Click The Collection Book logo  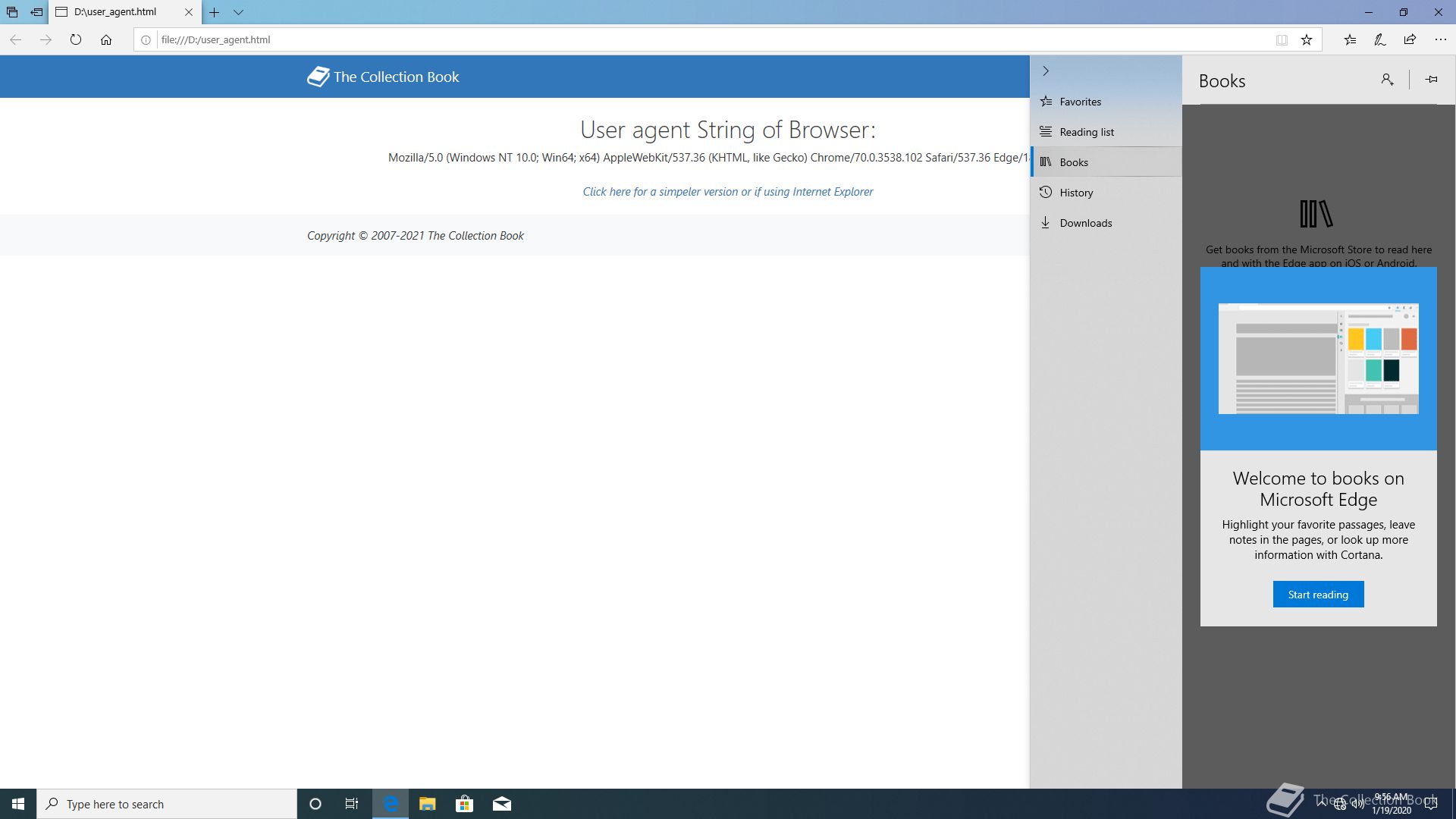click(x=318, y=77)
